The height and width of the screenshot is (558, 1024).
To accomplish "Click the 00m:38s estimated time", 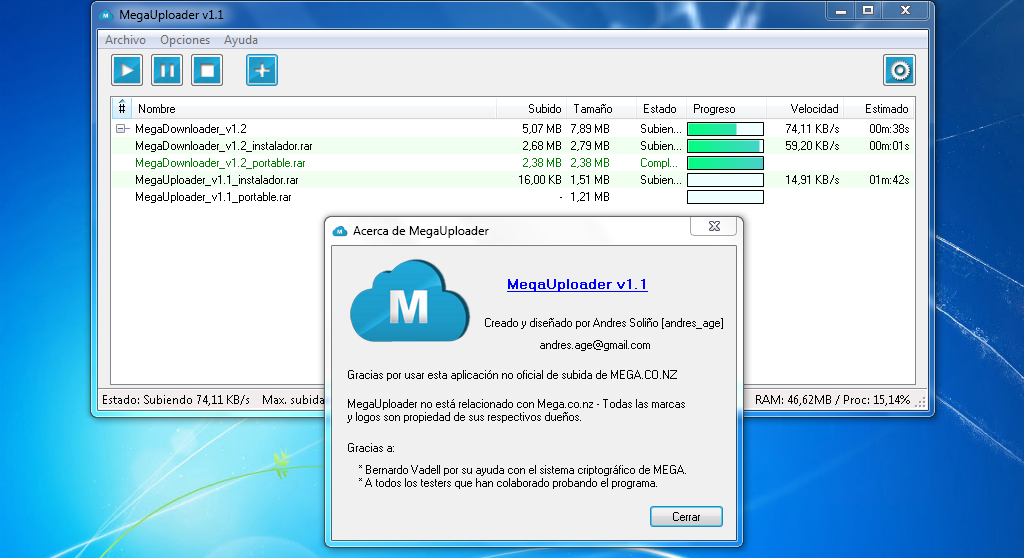I will (x=889, y=129).
